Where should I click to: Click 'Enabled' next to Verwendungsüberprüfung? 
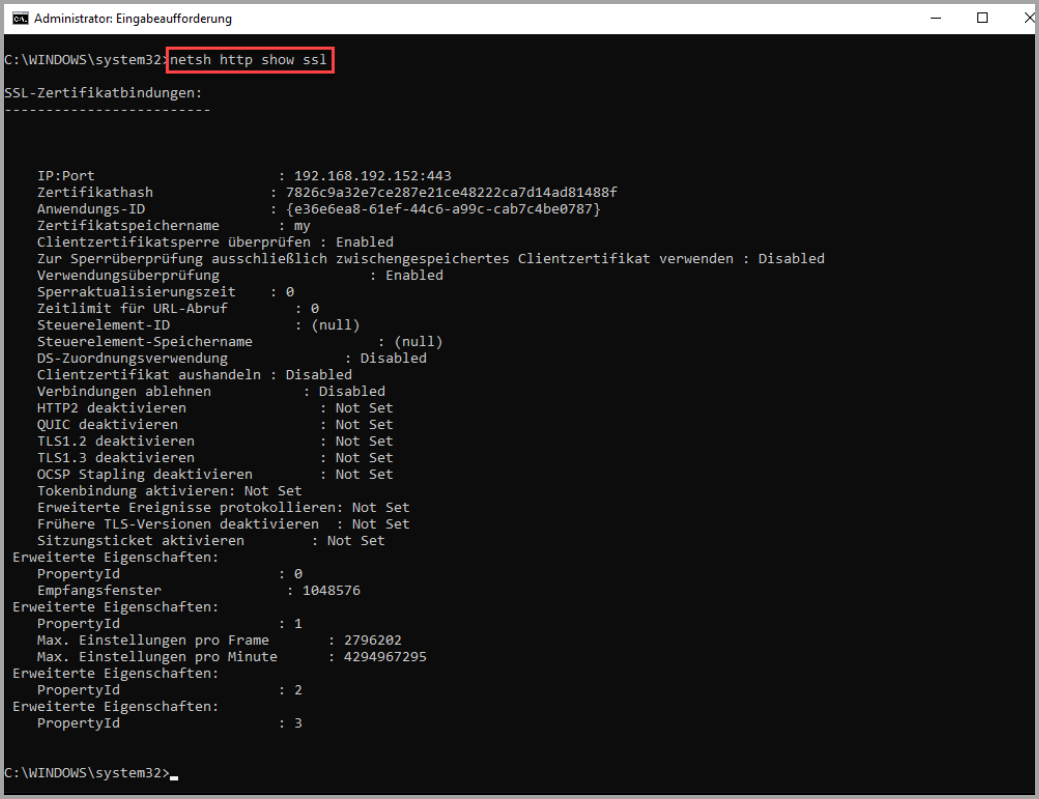point(414,275)
